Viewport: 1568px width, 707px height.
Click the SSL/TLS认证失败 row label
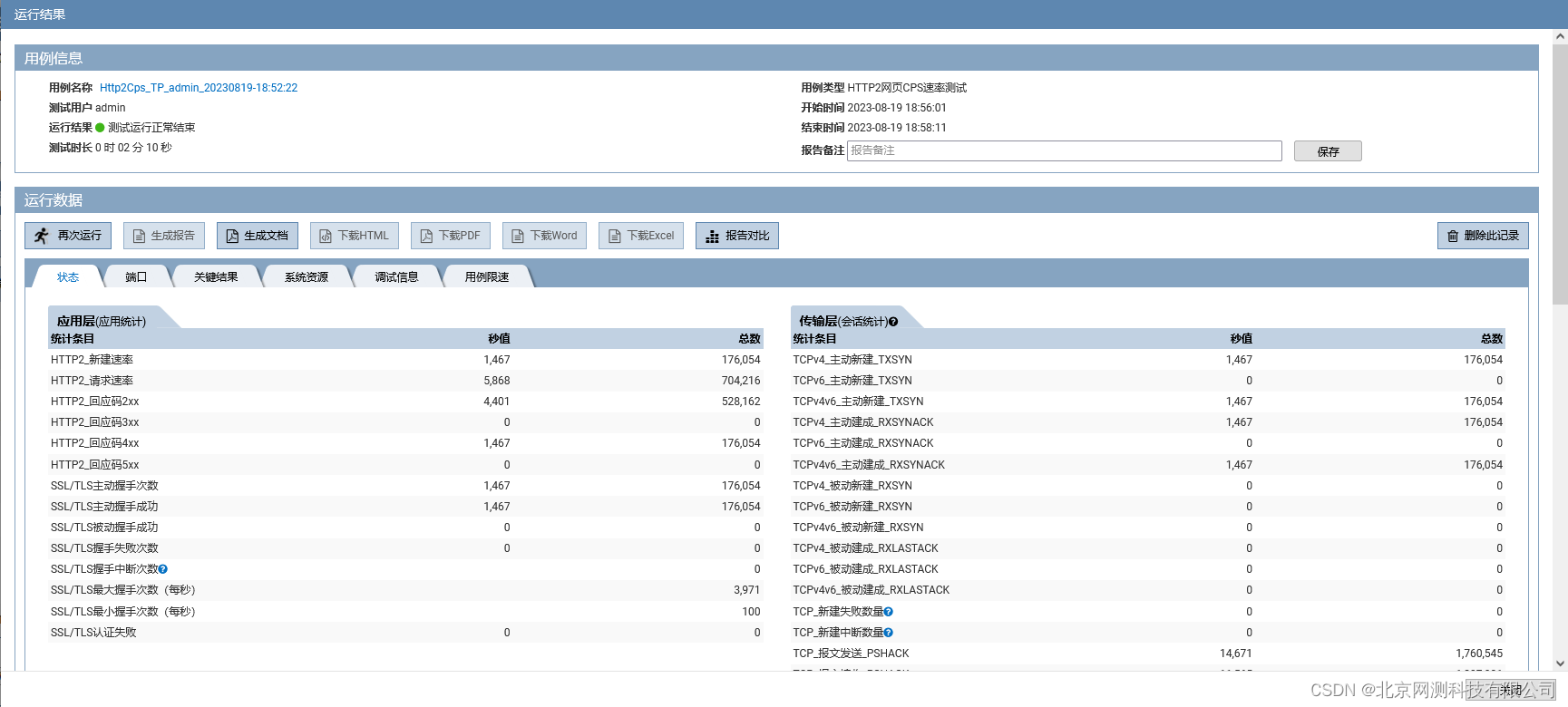click(93, 633)
